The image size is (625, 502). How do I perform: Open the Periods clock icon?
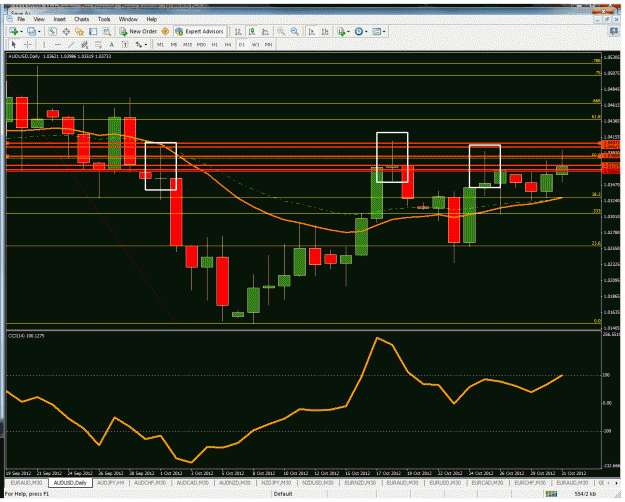359,31
